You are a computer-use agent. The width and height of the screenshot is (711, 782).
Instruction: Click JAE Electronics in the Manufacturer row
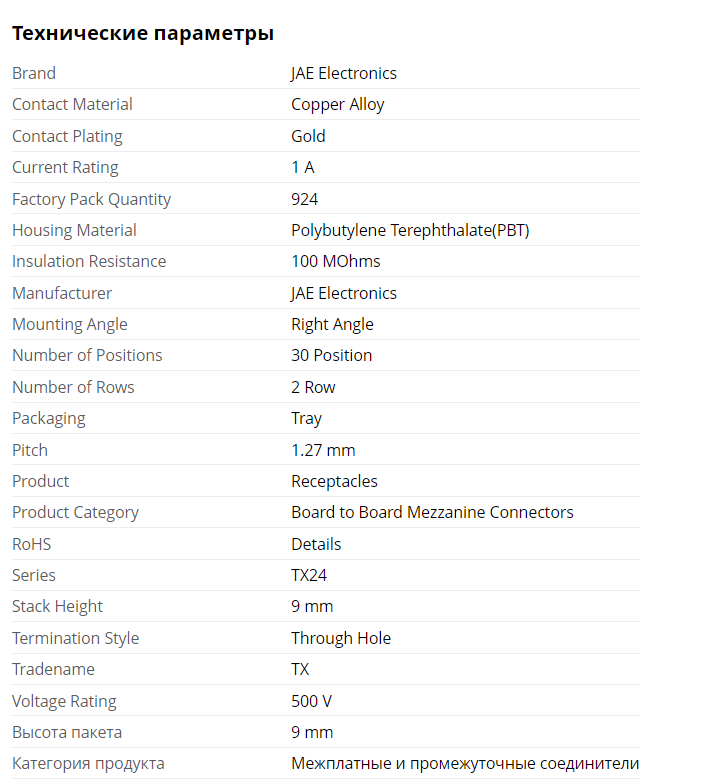coord(343,293)
